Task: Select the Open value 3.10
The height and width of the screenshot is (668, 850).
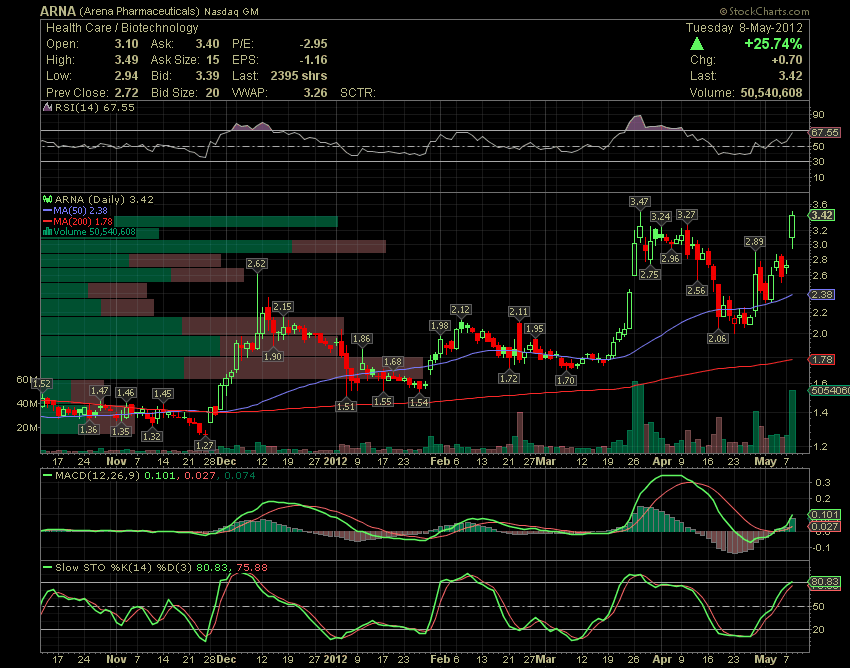Action: pyautogui.click(x=126, y=44)
